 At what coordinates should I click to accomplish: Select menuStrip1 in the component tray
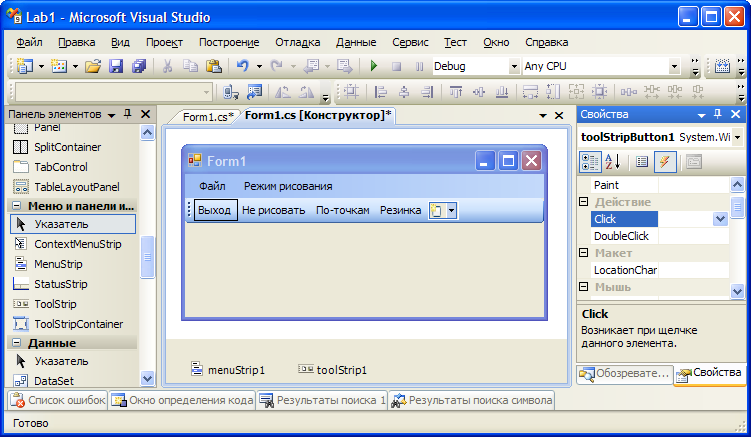[228, 369]
